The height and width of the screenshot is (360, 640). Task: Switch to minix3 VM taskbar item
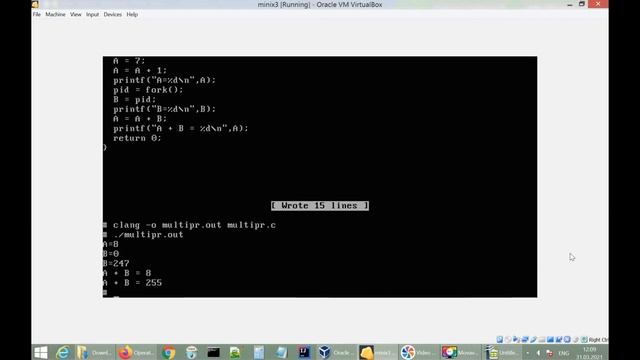click(377, 352)
